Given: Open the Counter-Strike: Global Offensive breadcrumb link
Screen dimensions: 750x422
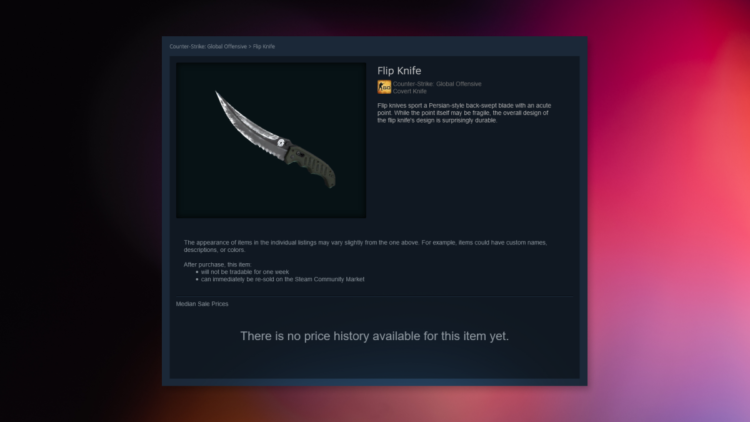Looking at the screenshot, I should click(x=208, y=46).
